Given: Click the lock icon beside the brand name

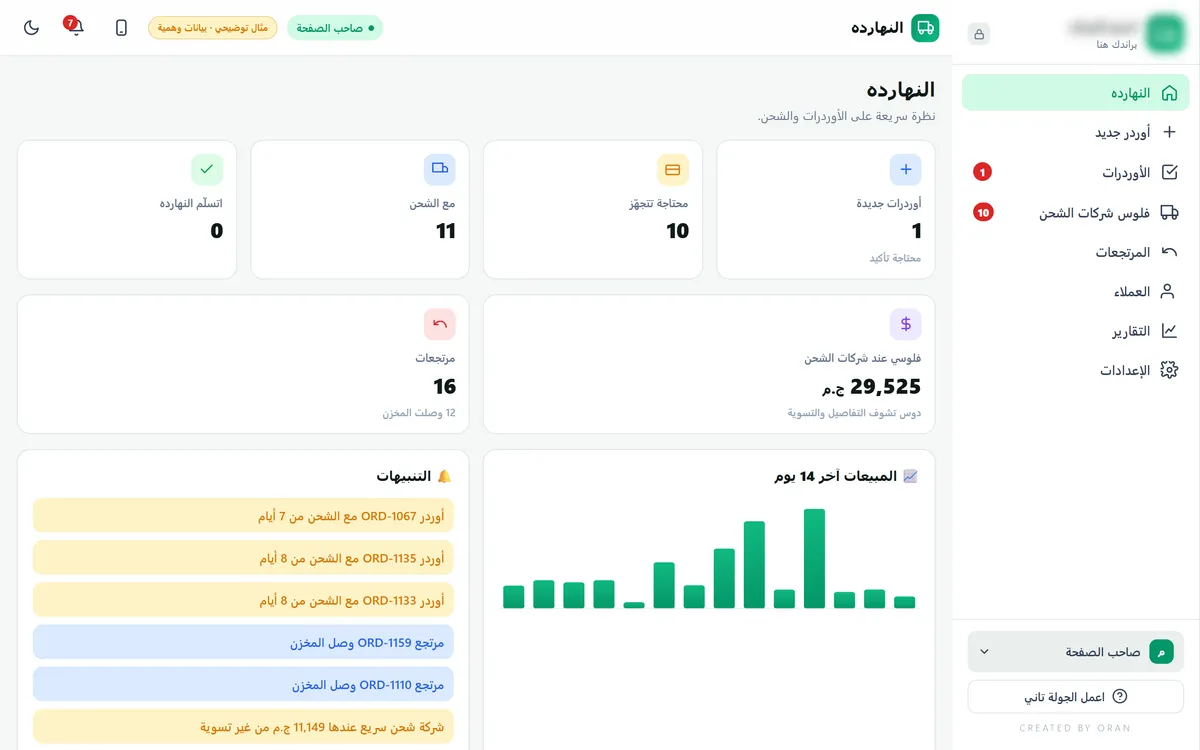Looking at the screenshot, I should [979, 34].
